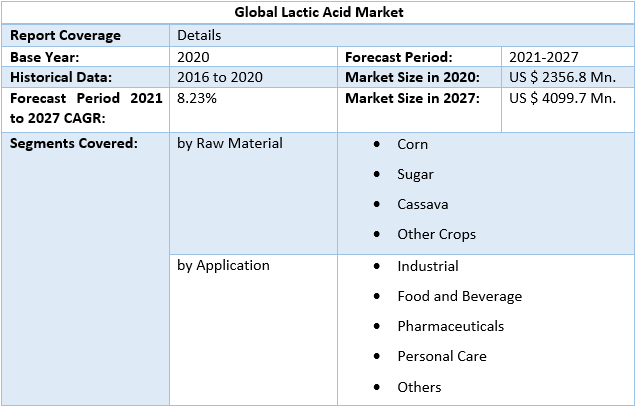This screenshot has height=411, width=639.
Task: Select the by Application cell
Action: tap(223, 265)
